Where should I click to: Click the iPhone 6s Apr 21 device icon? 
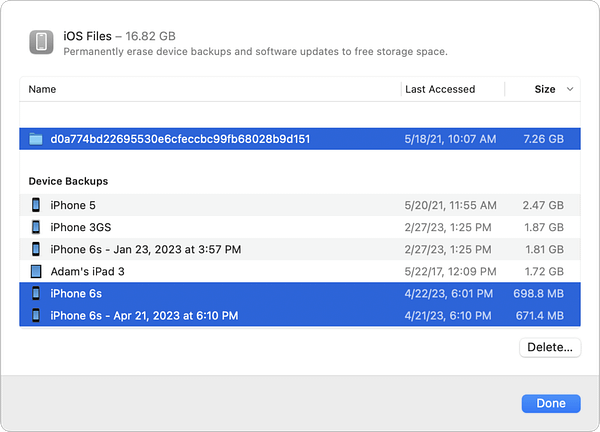[x=37, y=315]
